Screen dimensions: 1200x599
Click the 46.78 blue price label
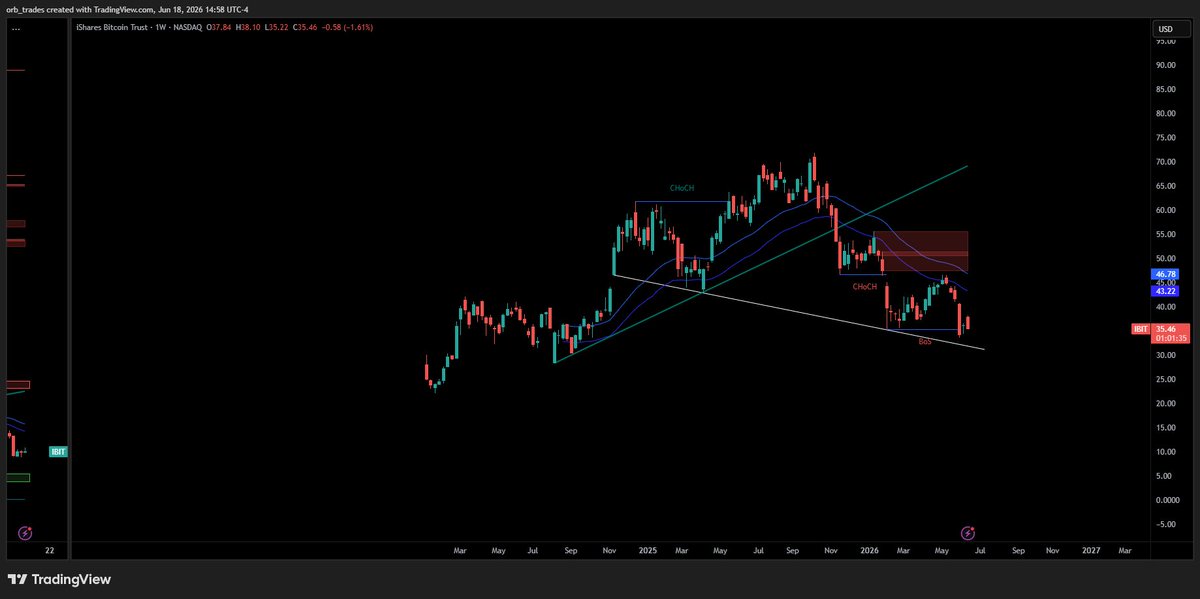1165,273
